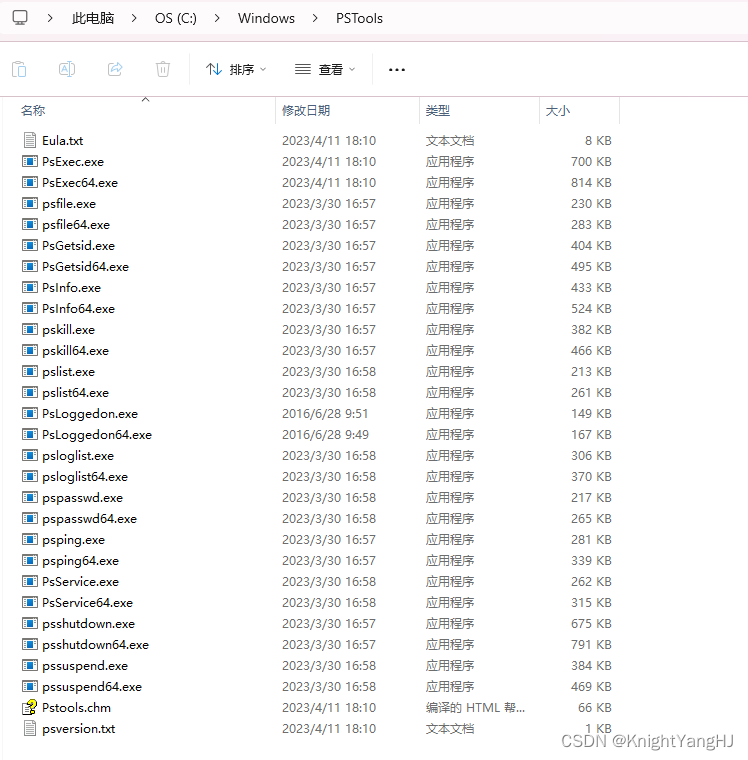Select the PsGetsid64.exe file icon
The width and height of the screenshot is (748, 760).
point(30,266)
